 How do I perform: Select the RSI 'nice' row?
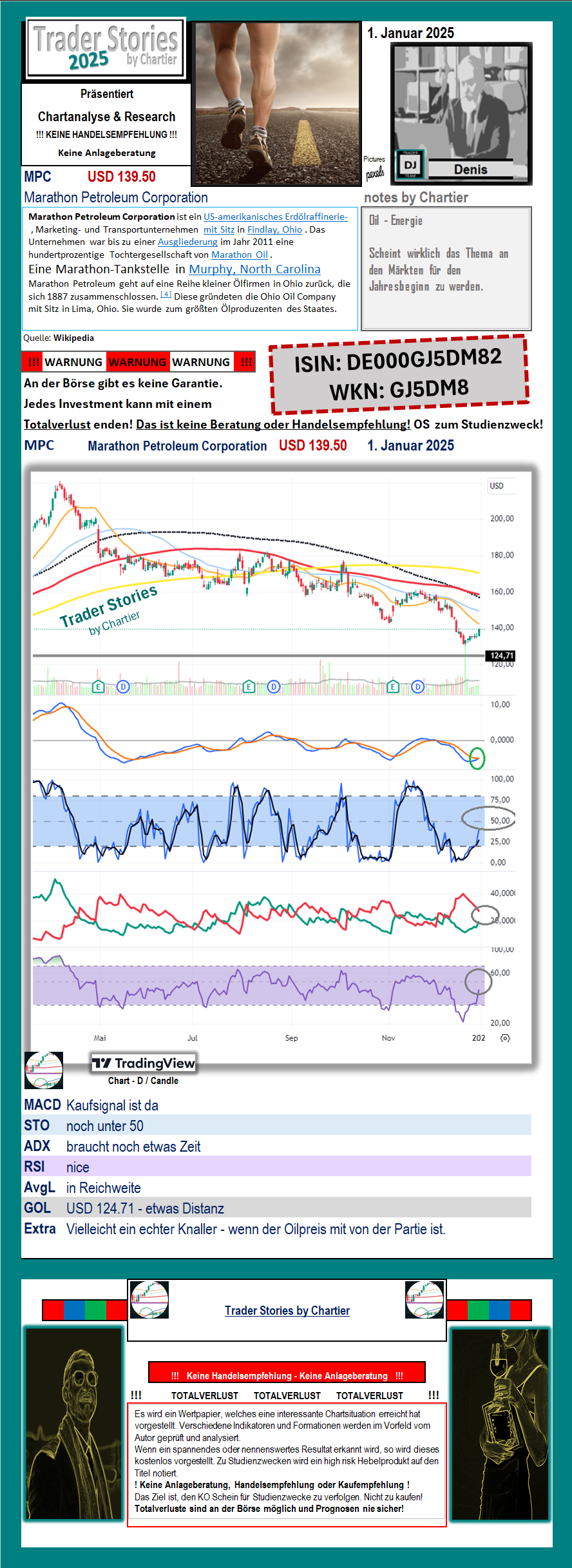(277, 1167)
